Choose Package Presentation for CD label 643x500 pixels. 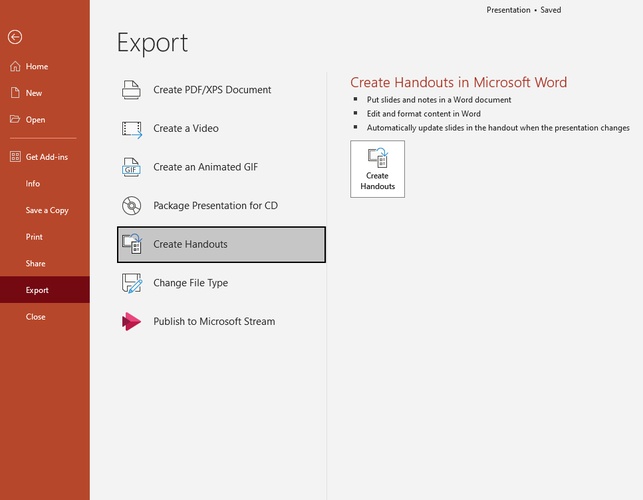click(215, 205)
